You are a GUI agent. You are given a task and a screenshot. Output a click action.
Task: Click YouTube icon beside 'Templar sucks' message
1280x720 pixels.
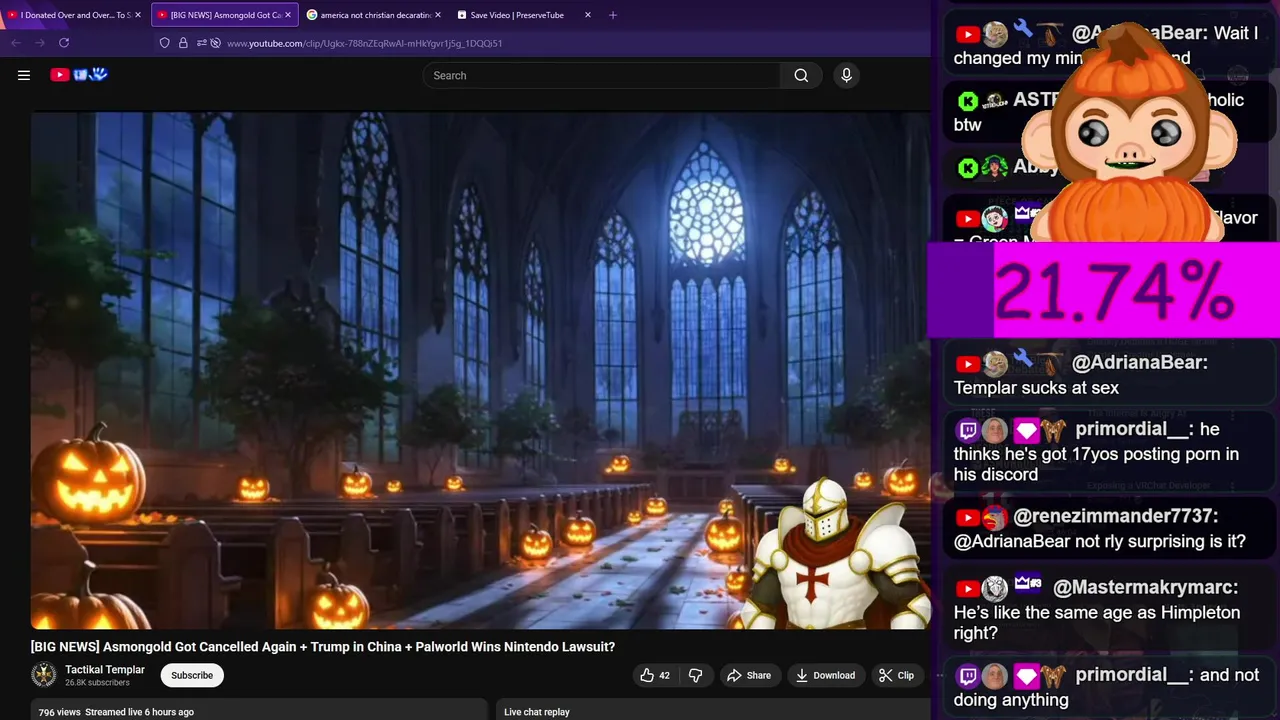pyautogui.click(x=967, y=364)
